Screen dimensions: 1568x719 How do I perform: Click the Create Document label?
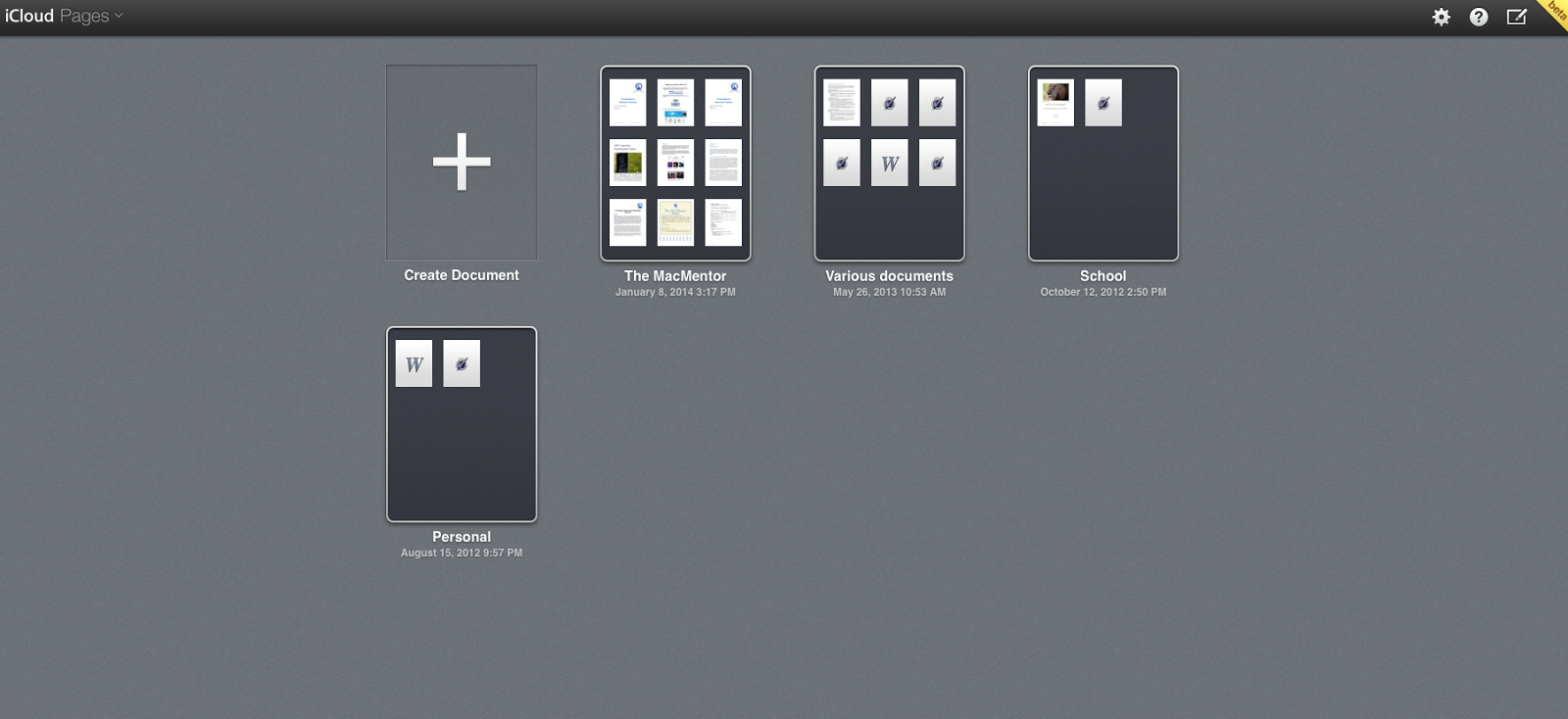tap(462, 275)
